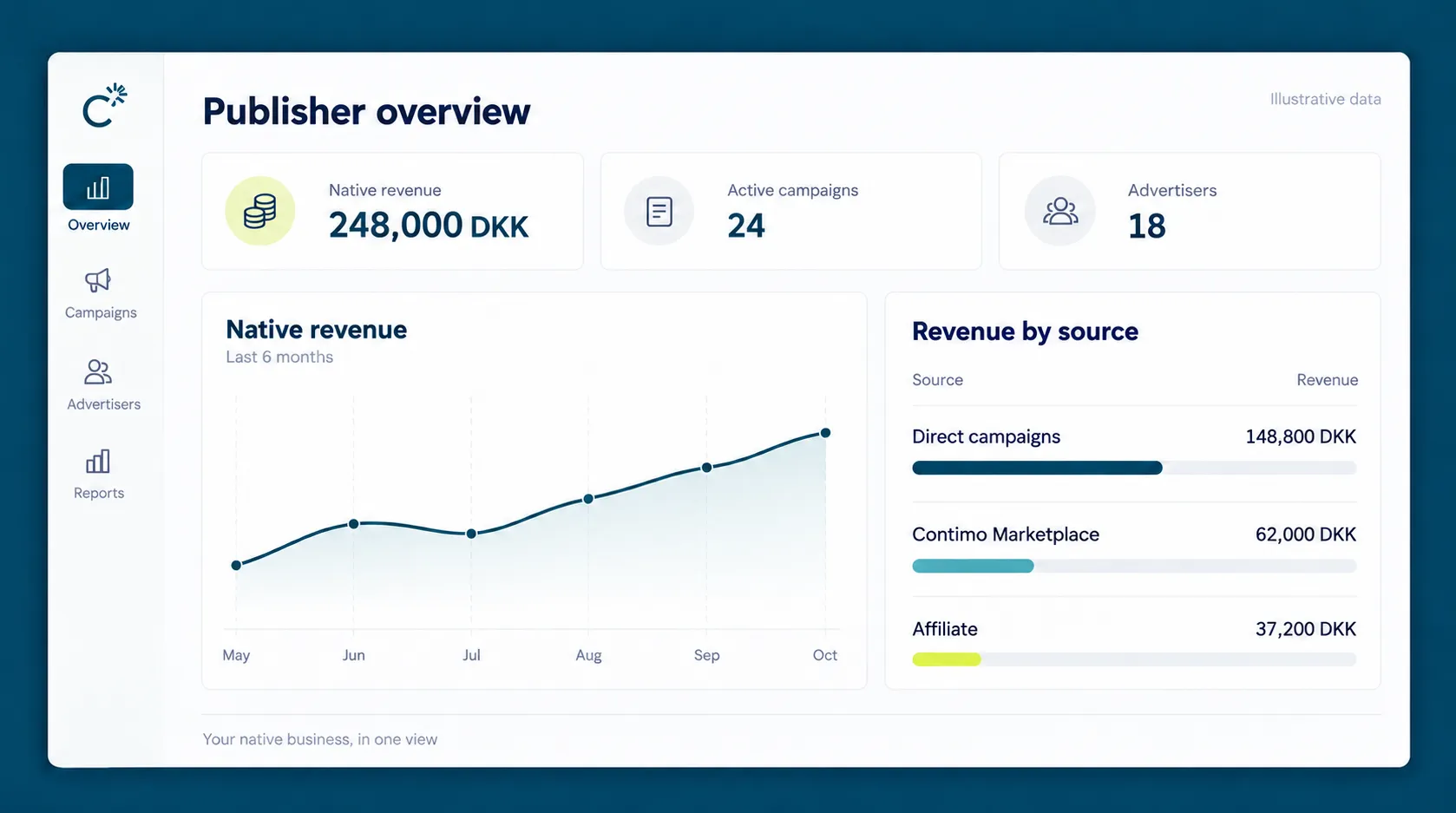This screenshot has height=813, width=1456.
Task: Open the Reports chart icon
Action: (98, 461)
